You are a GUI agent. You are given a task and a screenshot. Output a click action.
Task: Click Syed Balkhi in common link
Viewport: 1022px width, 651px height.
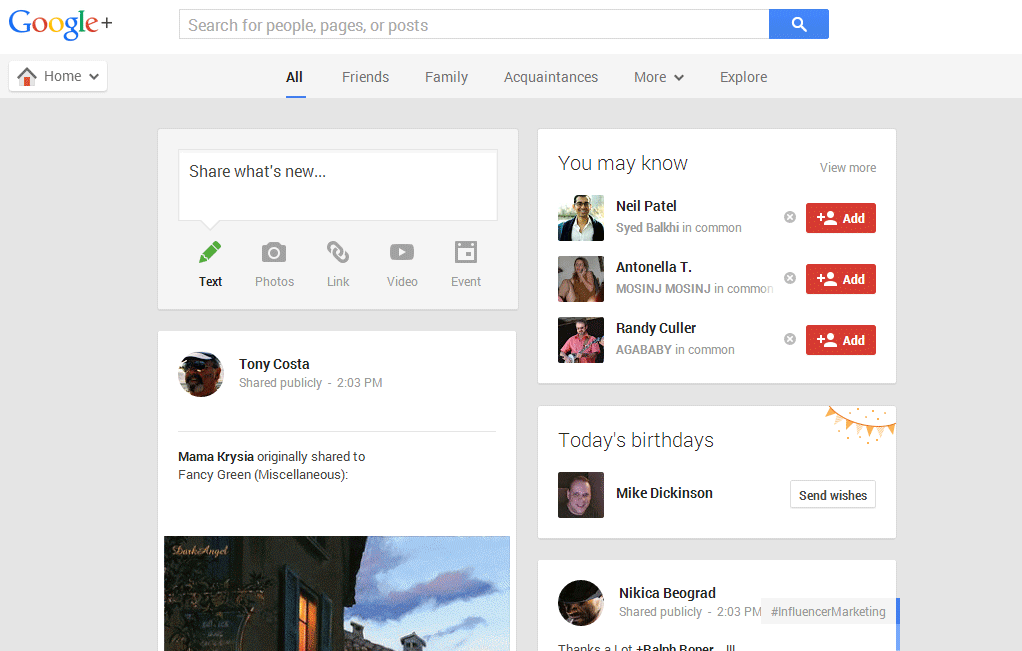click(x=647, y=227)
